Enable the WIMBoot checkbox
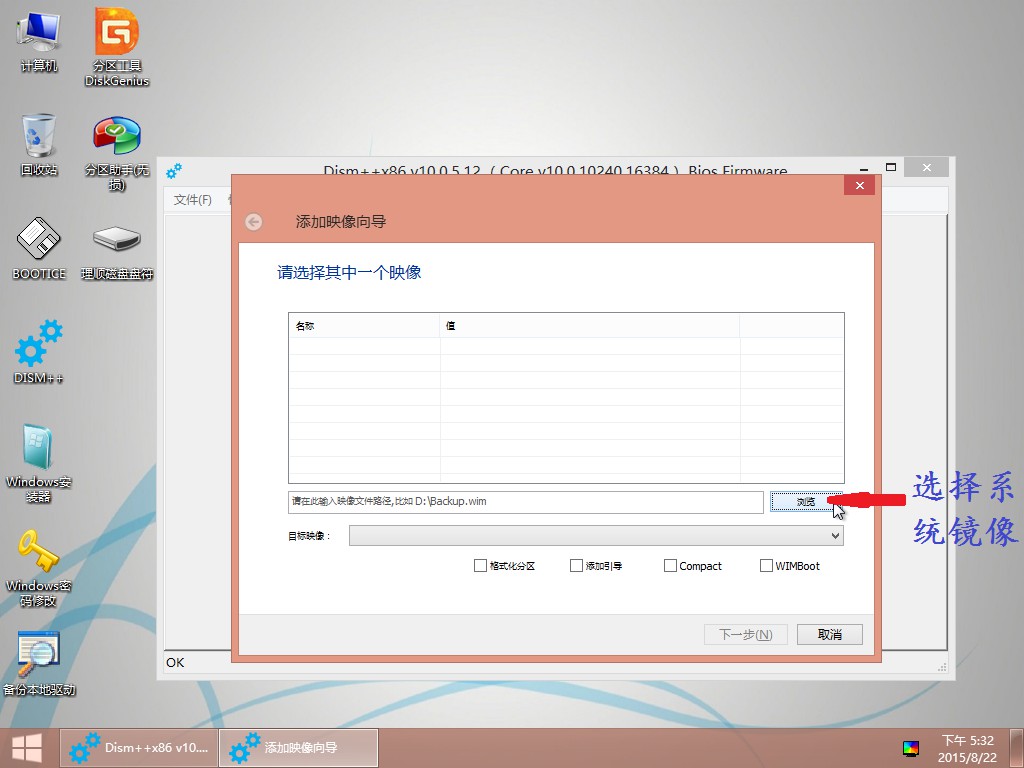1024x768 pixels. [x=767, y=566]
